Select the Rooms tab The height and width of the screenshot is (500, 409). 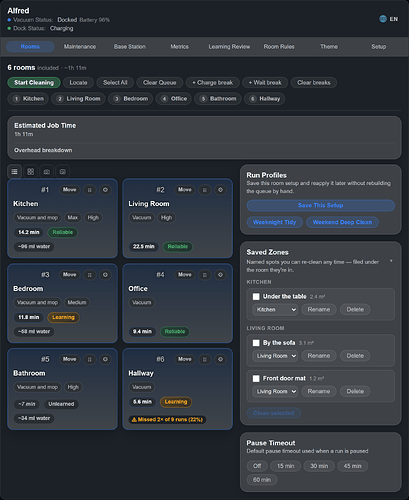(x=30, y=47)
